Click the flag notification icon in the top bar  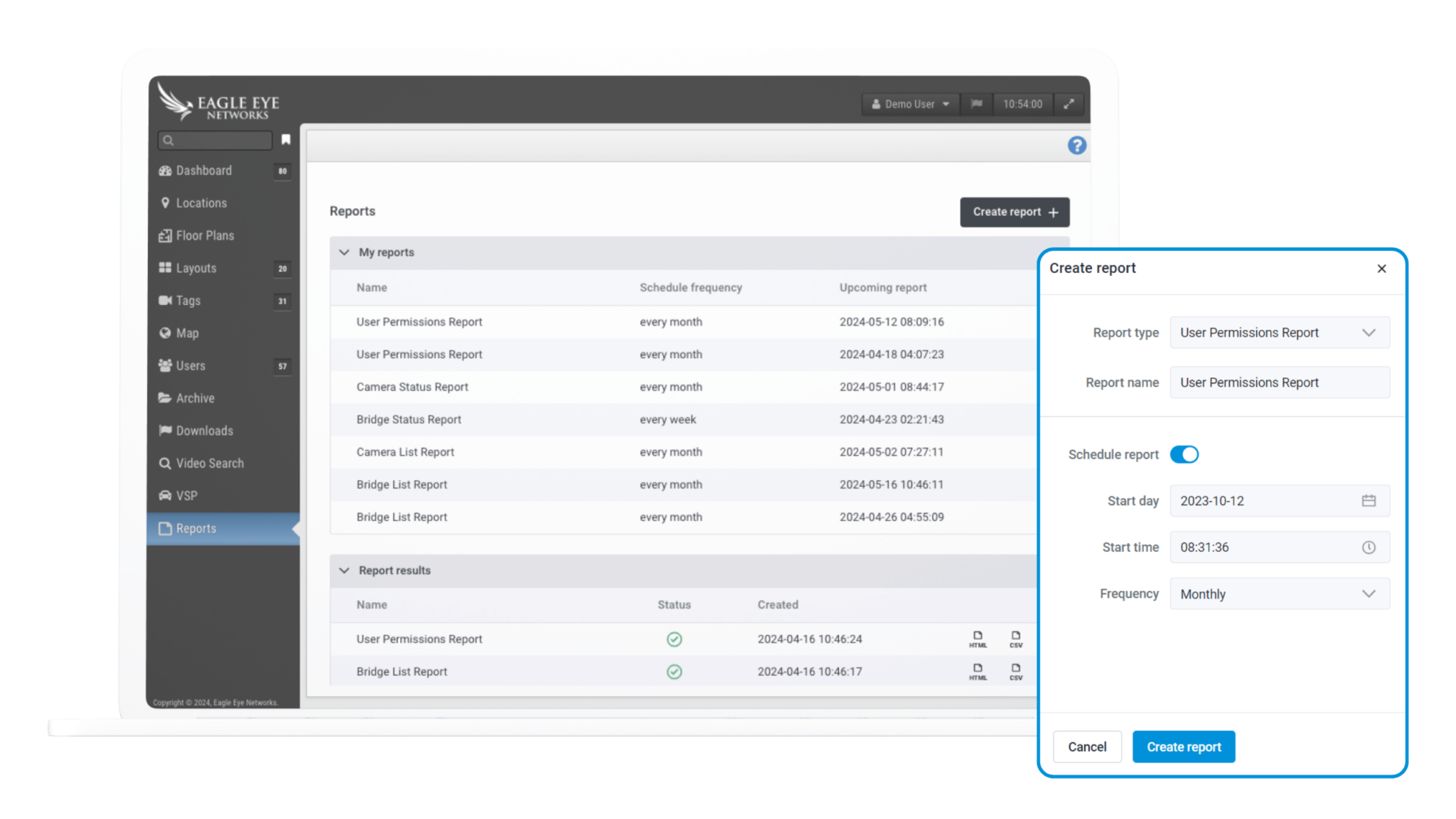click(976, 104)
